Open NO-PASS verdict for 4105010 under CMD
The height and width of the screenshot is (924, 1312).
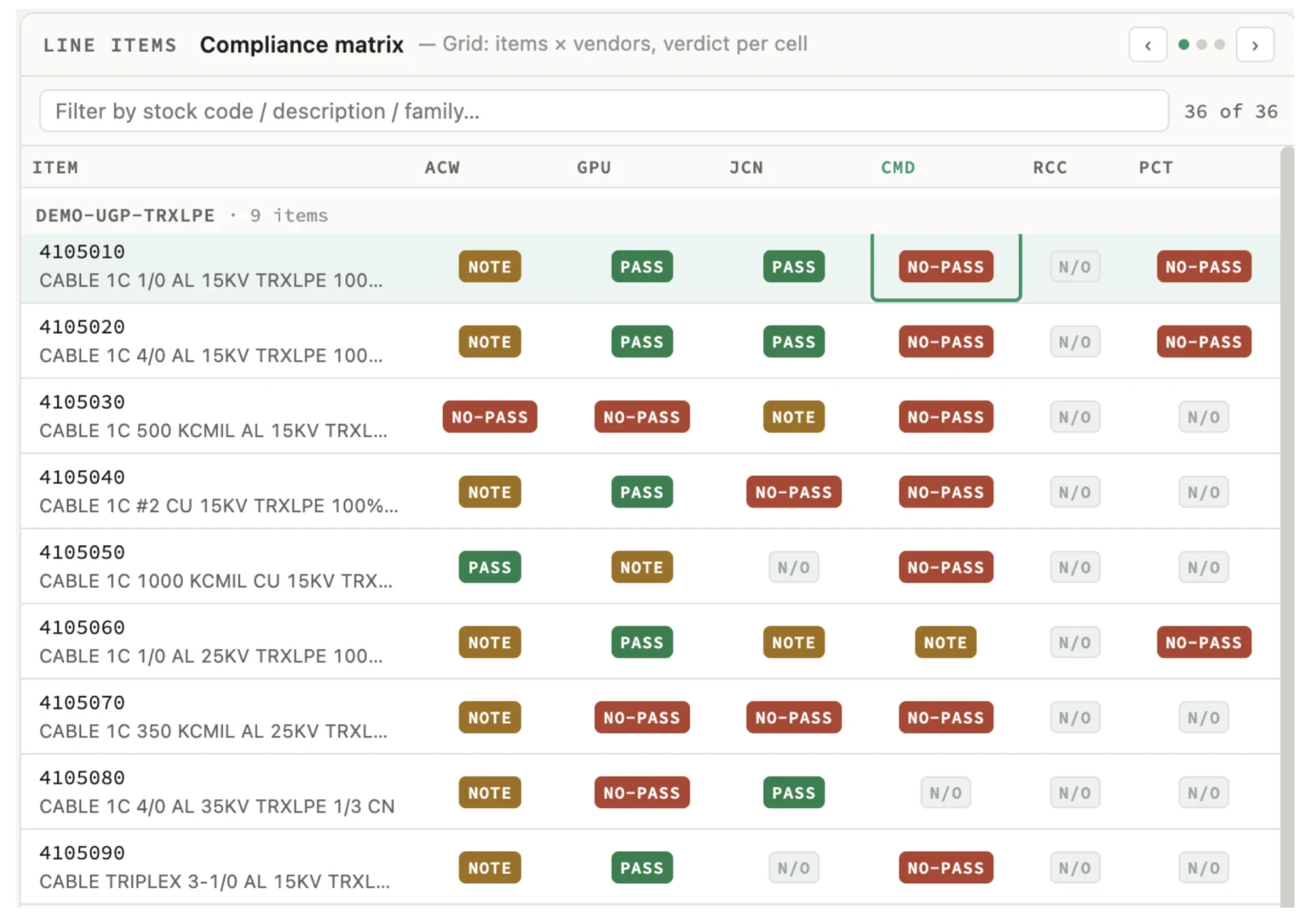[945, 267]
